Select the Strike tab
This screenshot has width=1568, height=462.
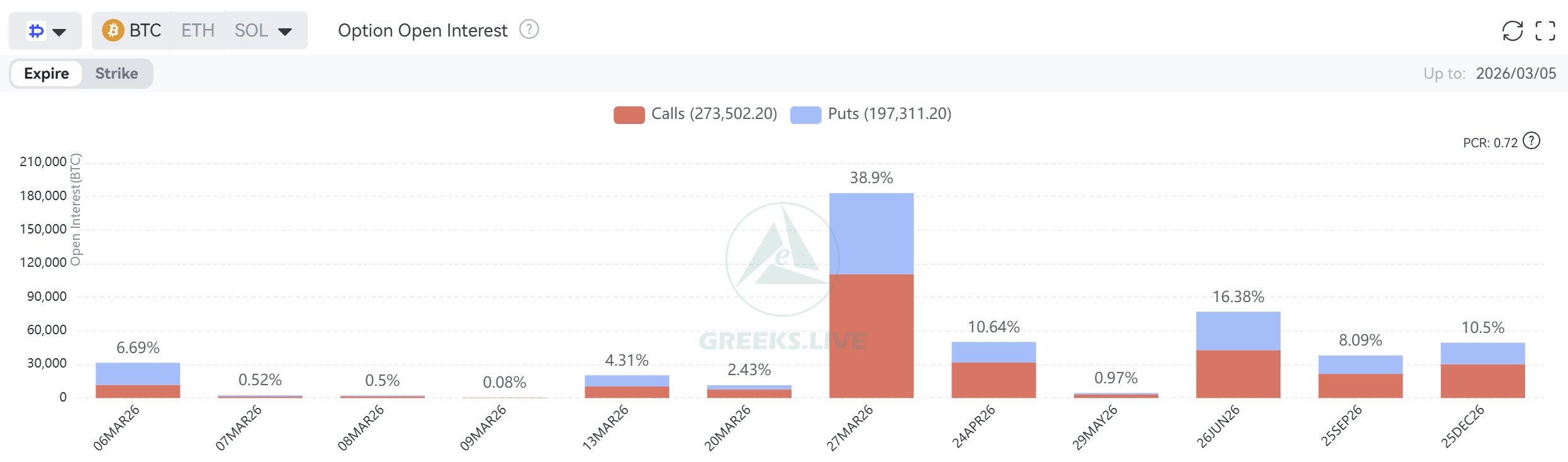pos(116,74)
